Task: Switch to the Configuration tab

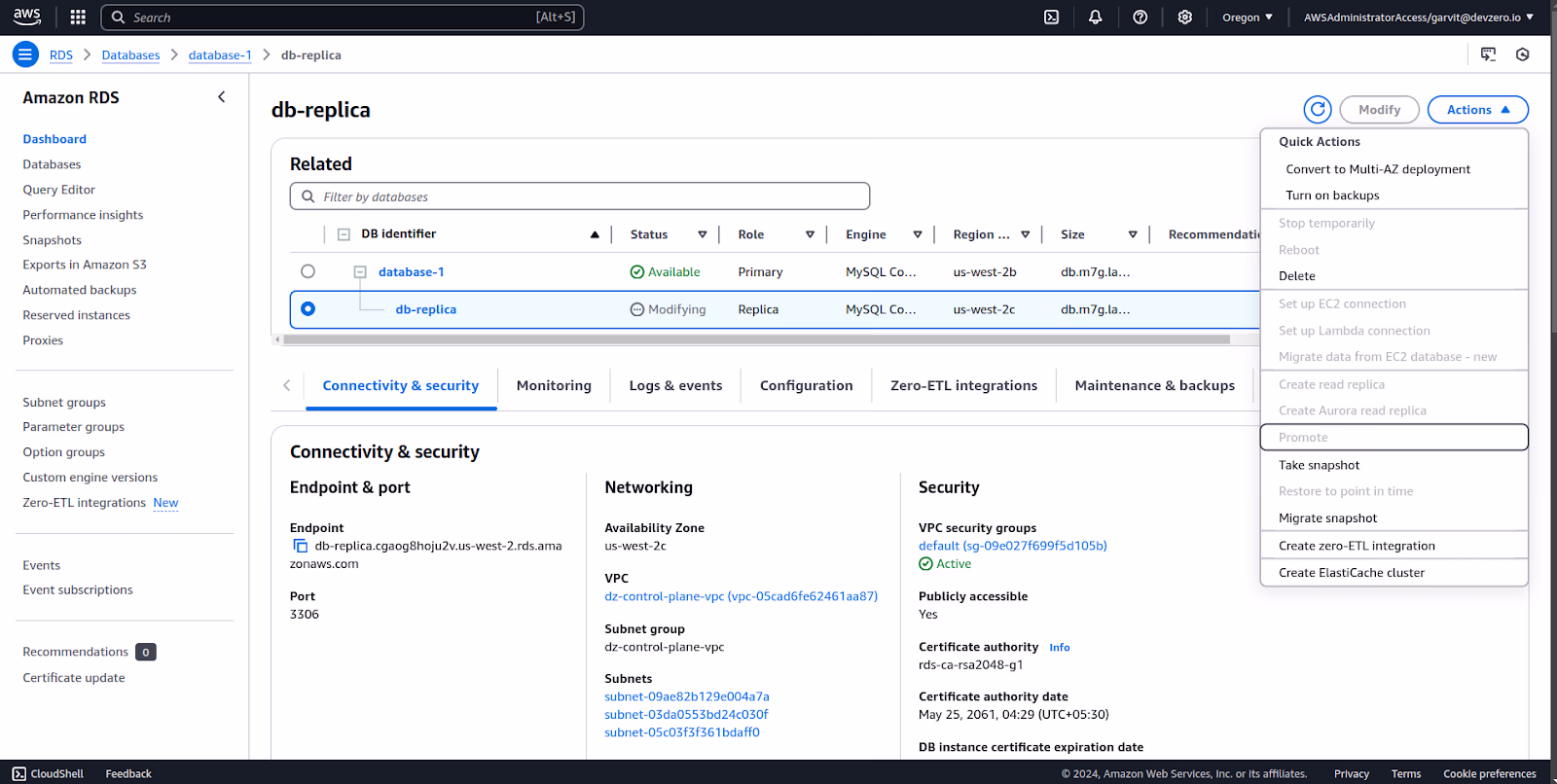Action: tap(806, 386)
